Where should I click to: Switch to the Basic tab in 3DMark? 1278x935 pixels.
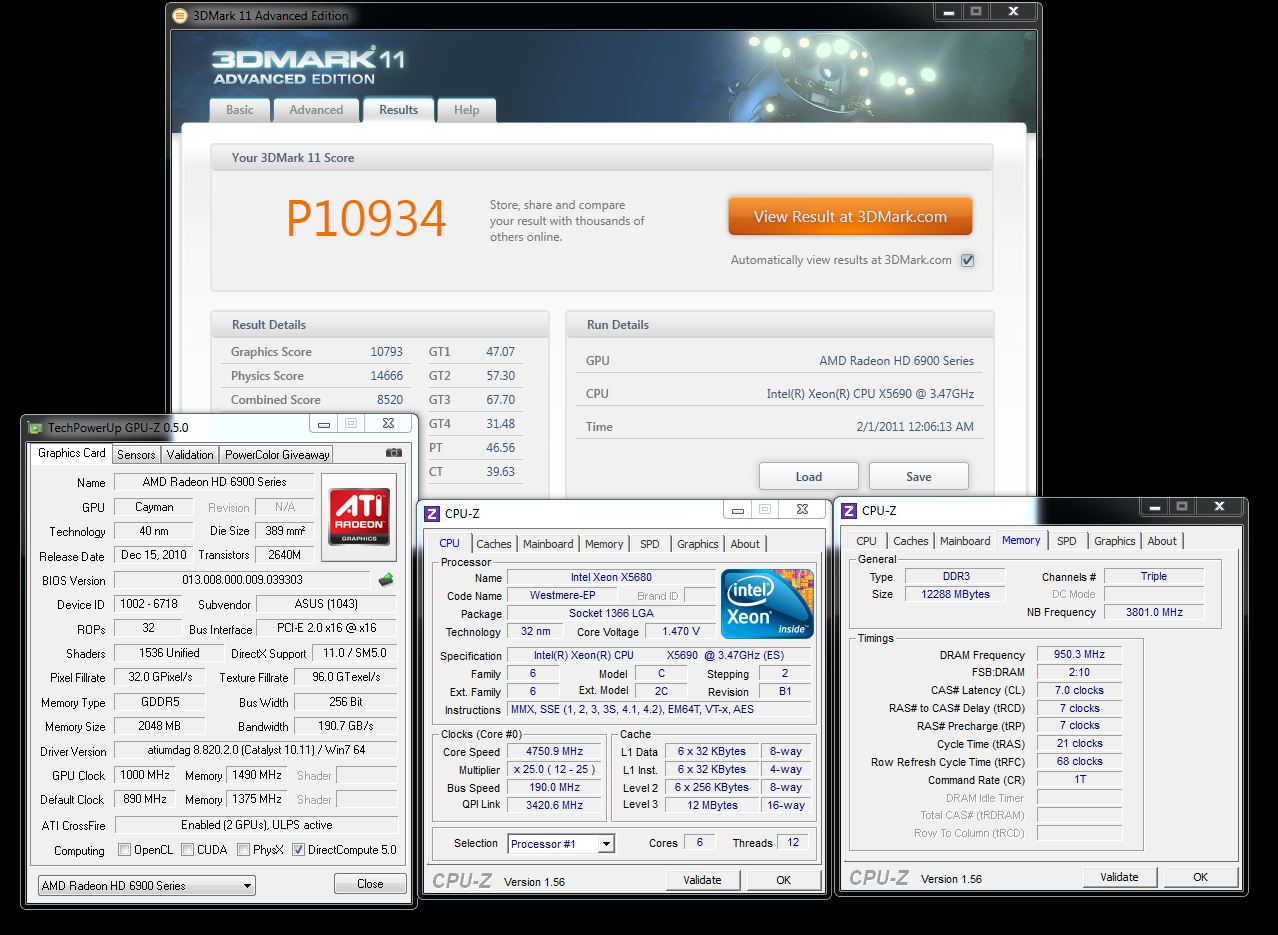pyautogui.click(x=240, y=110)
